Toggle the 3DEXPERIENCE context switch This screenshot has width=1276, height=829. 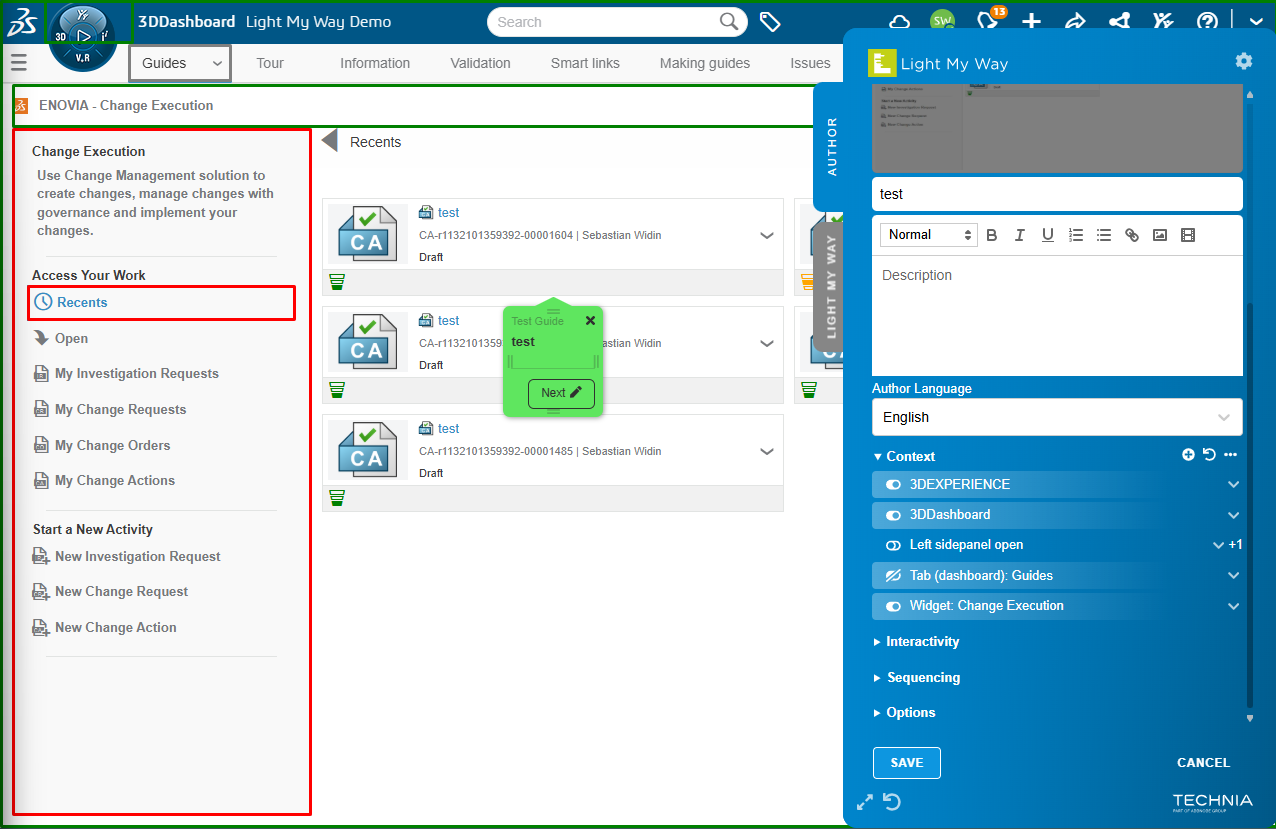click(894, 485)
